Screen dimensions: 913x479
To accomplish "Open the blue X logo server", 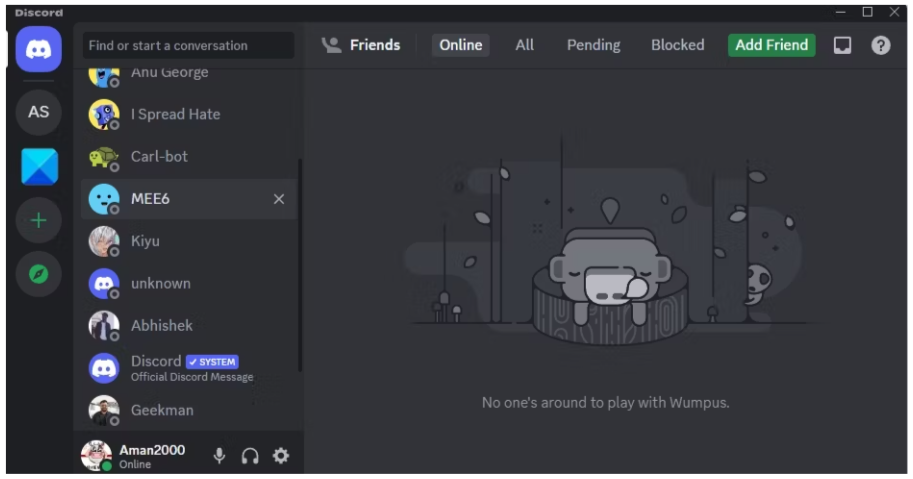I will 39,166.
